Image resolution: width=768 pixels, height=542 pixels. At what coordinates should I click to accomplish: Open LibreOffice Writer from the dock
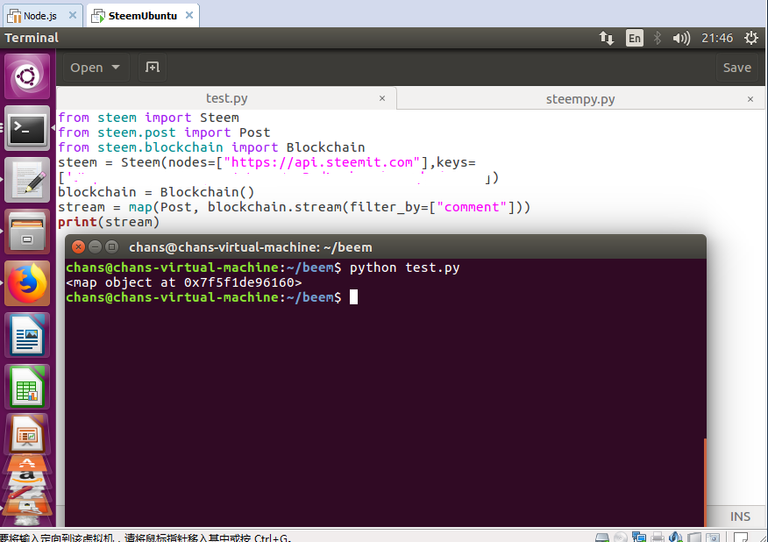tap(27, 335)
